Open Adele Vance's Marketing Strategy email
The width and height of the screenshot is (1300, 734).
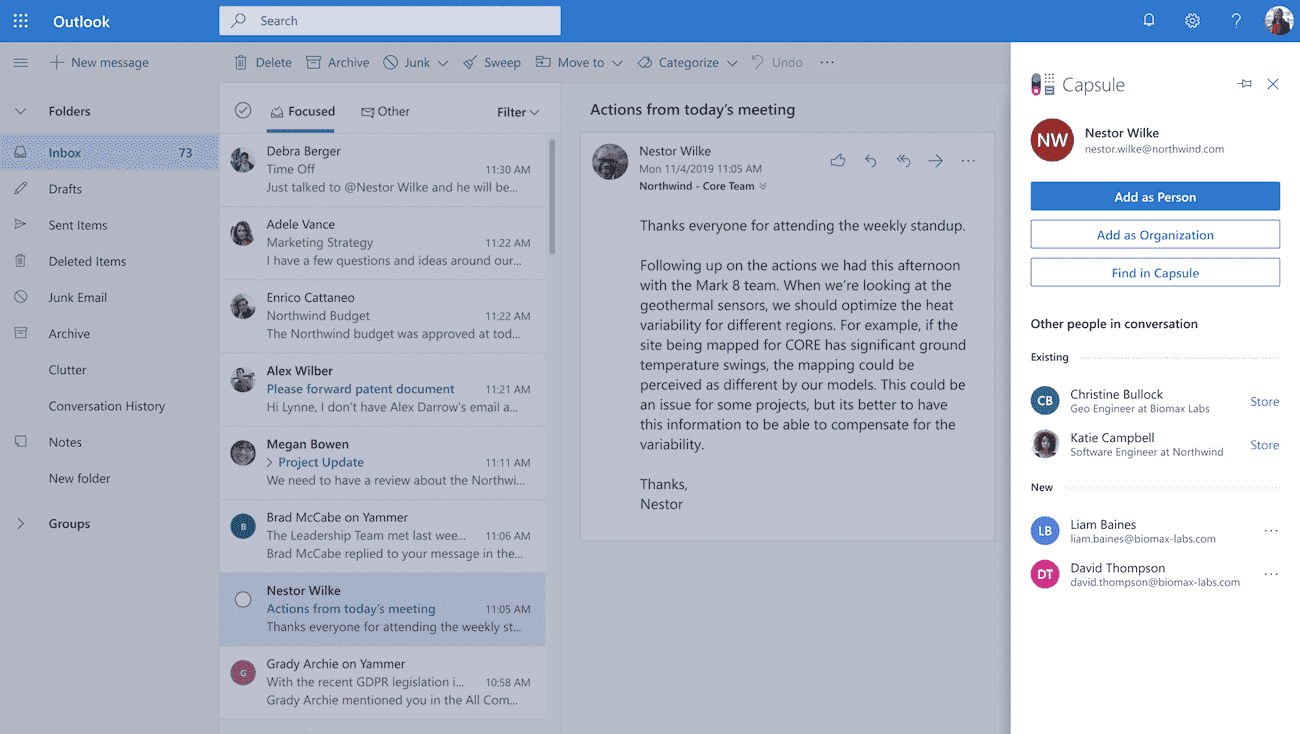pyautogui.click(x=383, y=243)
